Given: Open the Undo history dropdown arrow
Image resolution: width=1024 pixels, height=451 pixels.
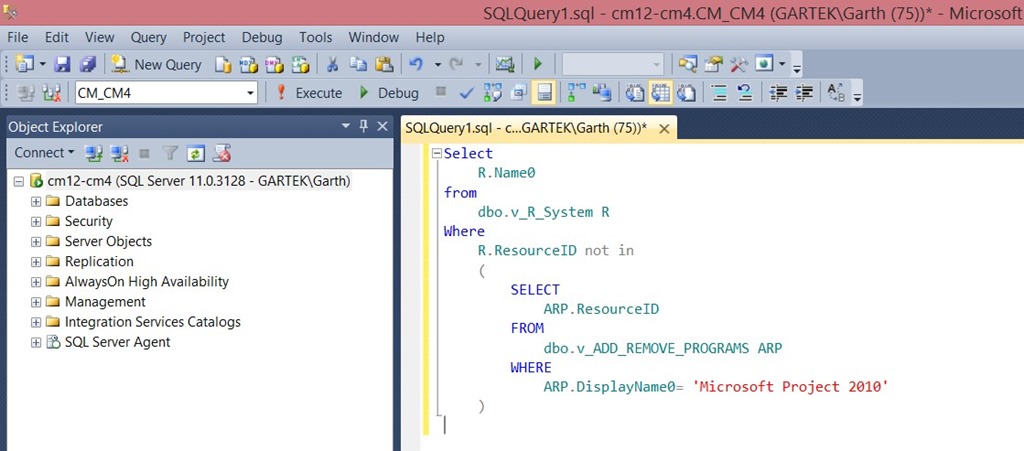Looking at the screenshot, I should [438, 65].
